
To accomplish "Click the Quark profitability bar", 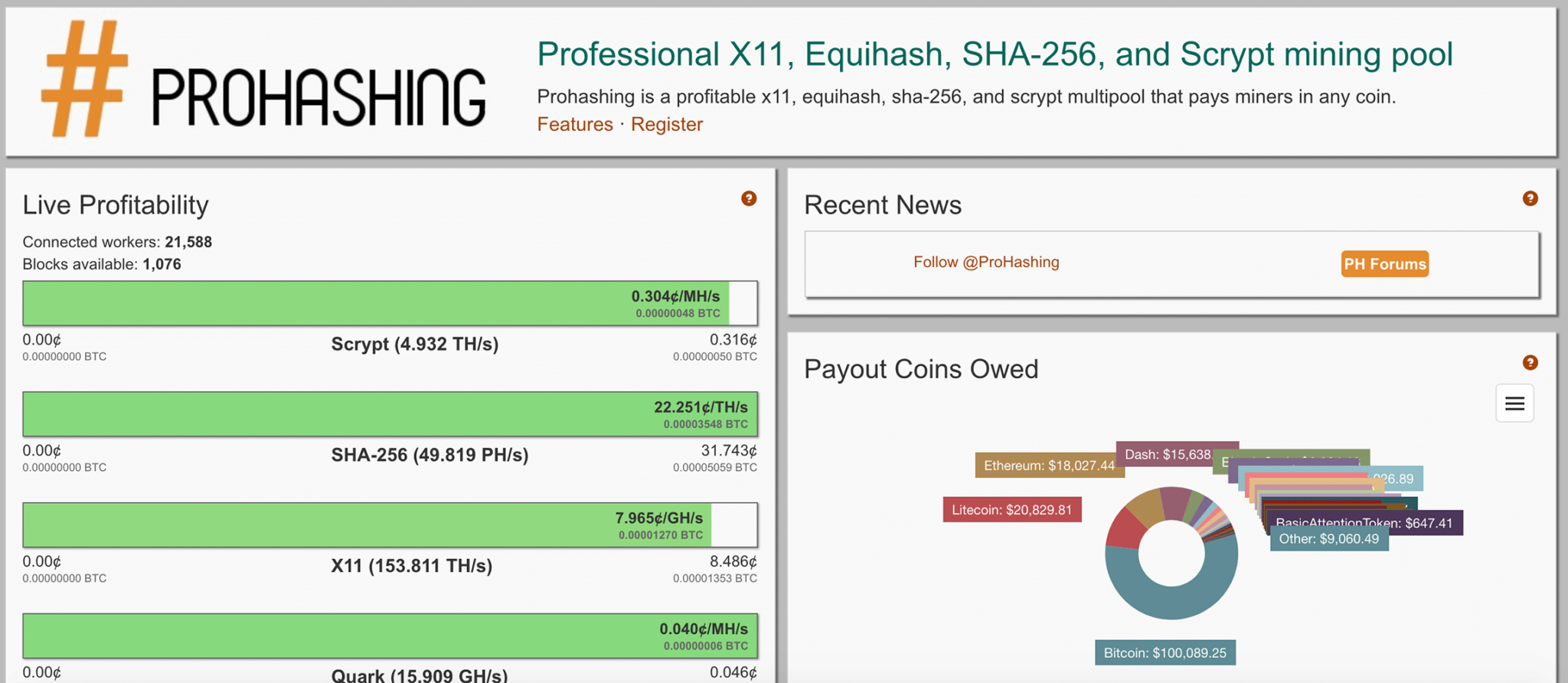I will (x=390, y=636).
